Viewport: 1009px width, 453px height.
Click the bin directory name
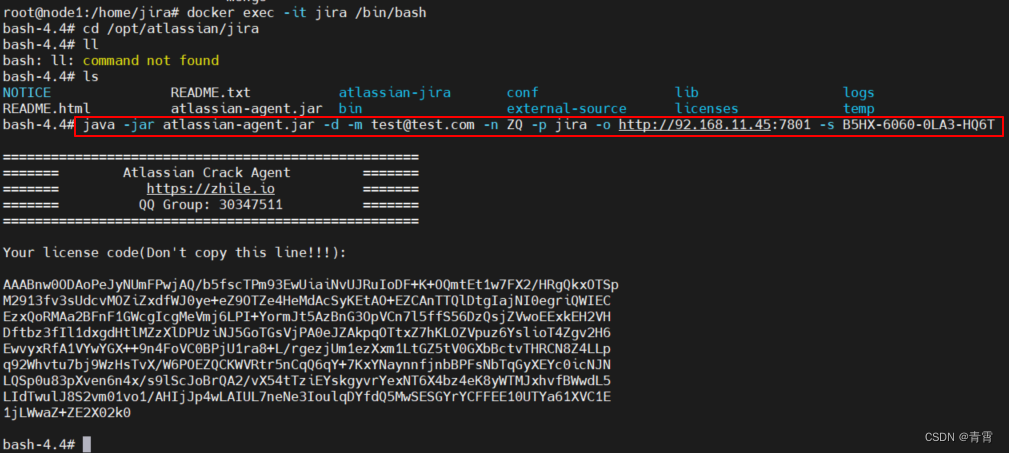[351, 109]
